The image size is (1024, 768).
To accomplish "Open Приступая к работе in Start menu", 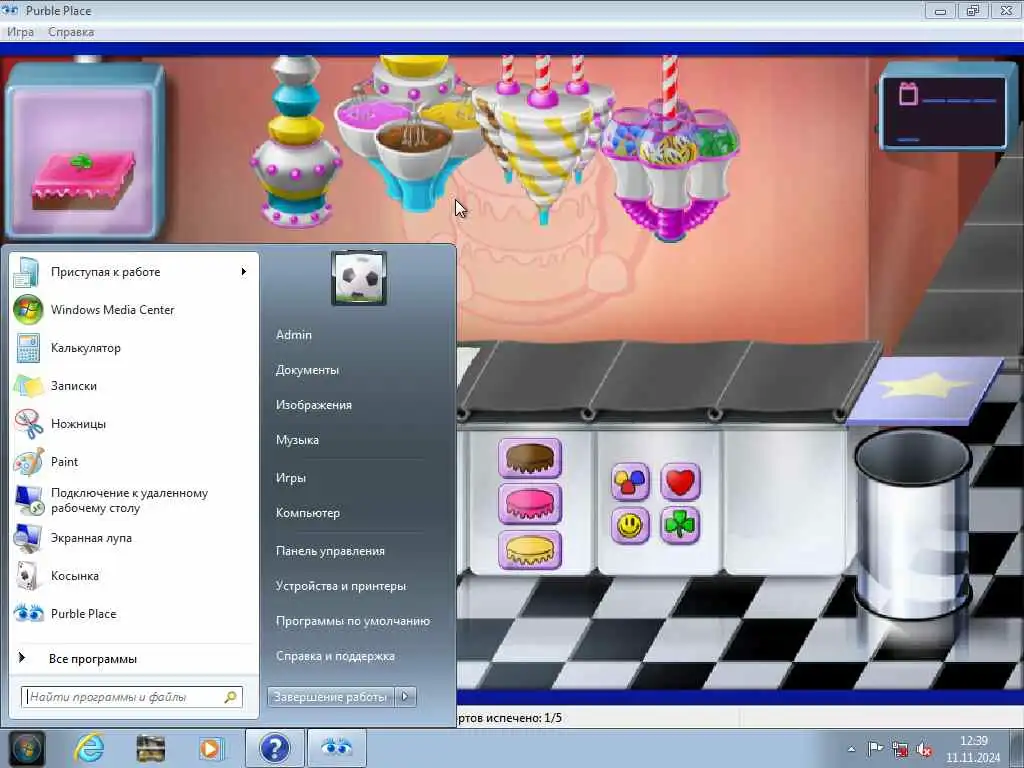I will [134, 272].
